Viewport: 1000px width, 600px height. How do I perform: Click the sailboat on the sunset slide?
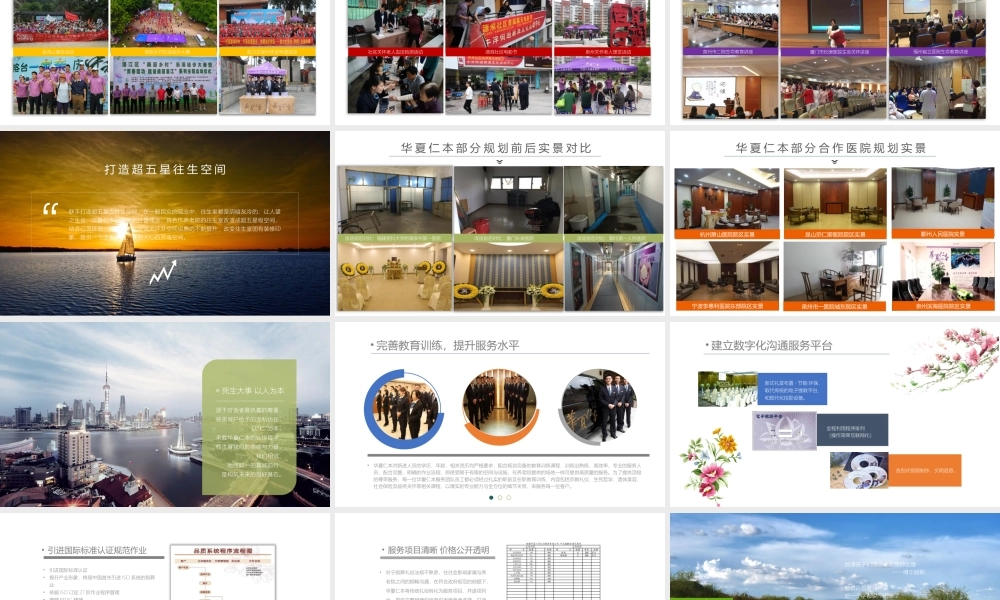coord(126,242)
